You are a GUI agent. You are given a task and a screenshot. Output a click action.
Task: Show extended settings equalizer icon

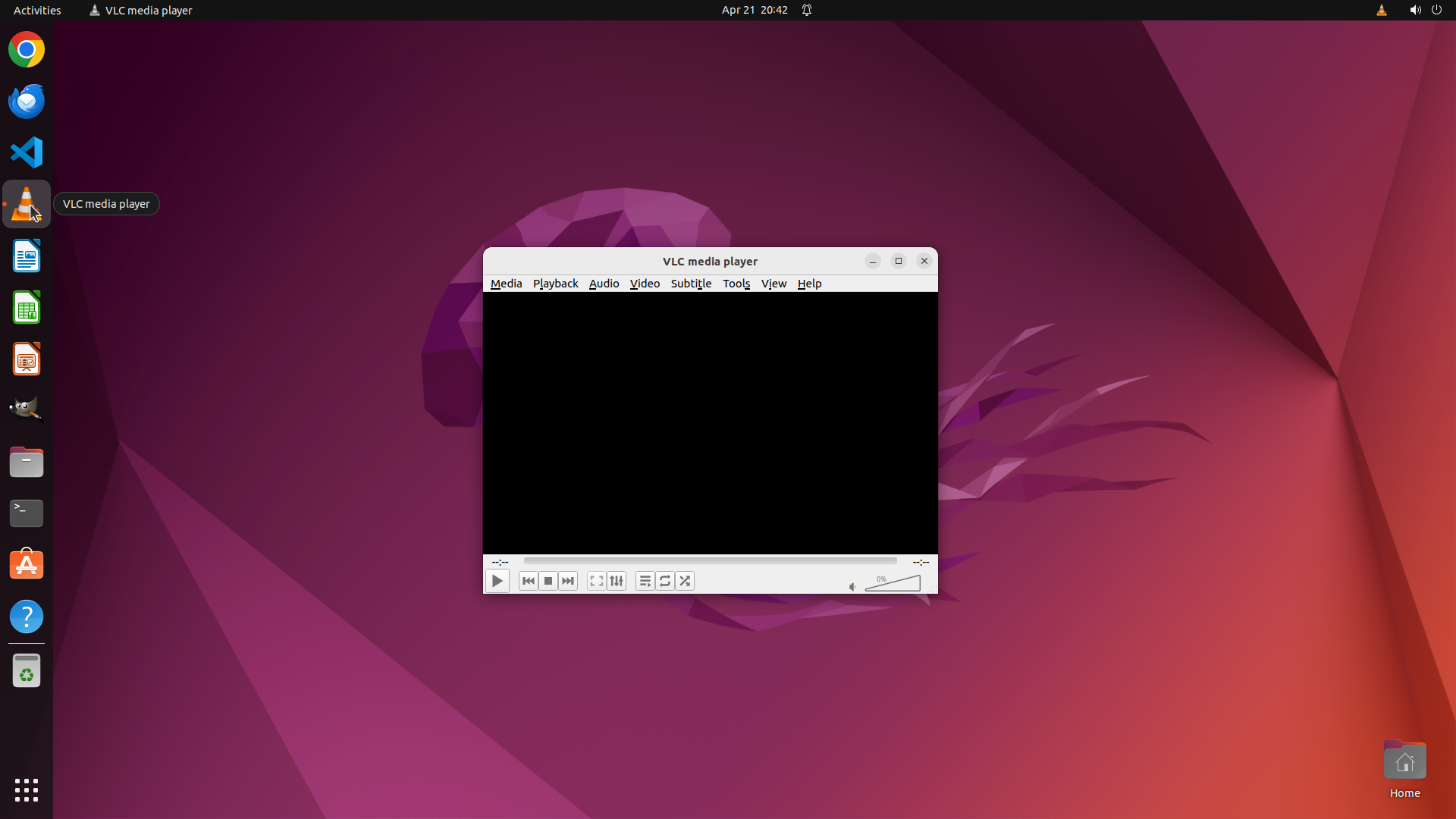[617, 581]
